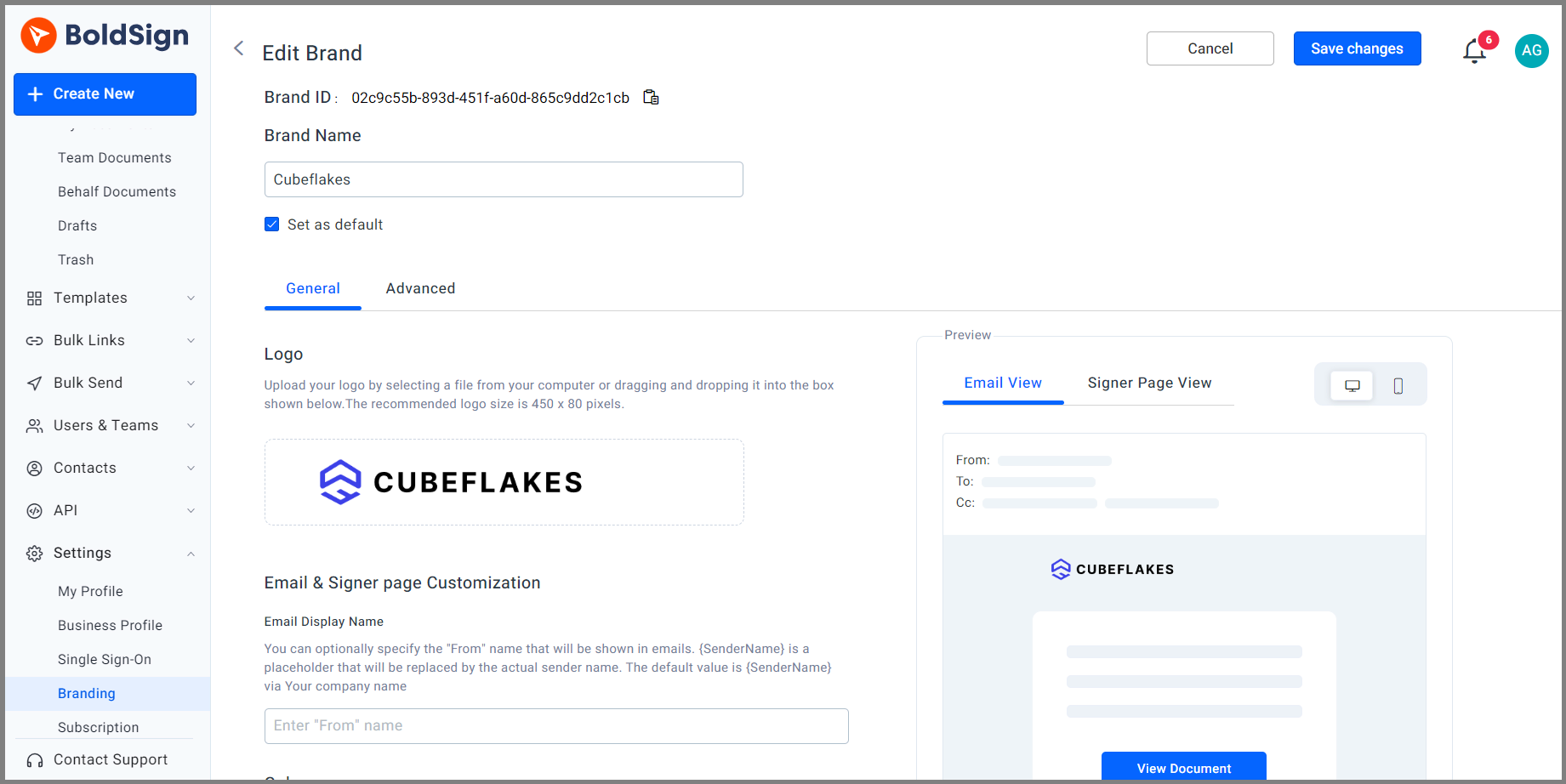Copy the Brand ID to clipboard
This screenshot has width=1566, height=784.
pyautogui.click(x=651, y=97)
